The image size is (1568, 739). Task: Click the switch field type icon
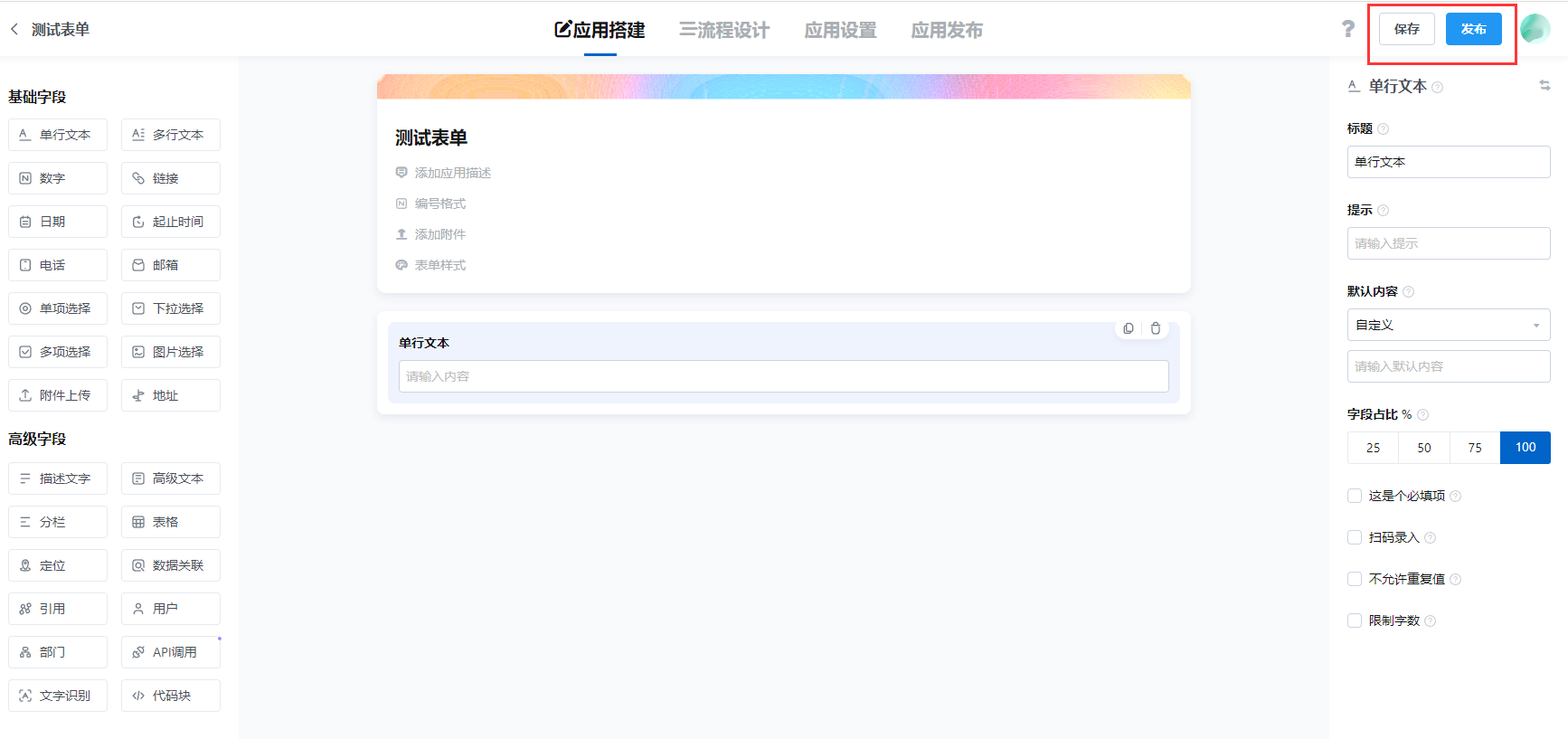point(1544,85)
